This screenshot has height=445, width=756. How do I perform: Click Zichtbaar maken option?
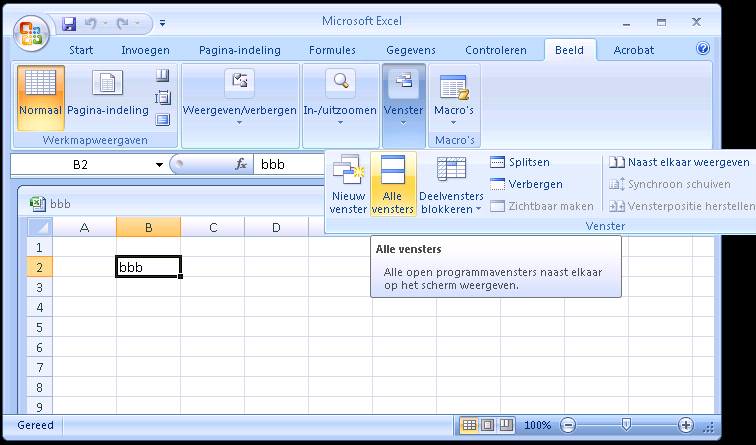coord(541,206)
